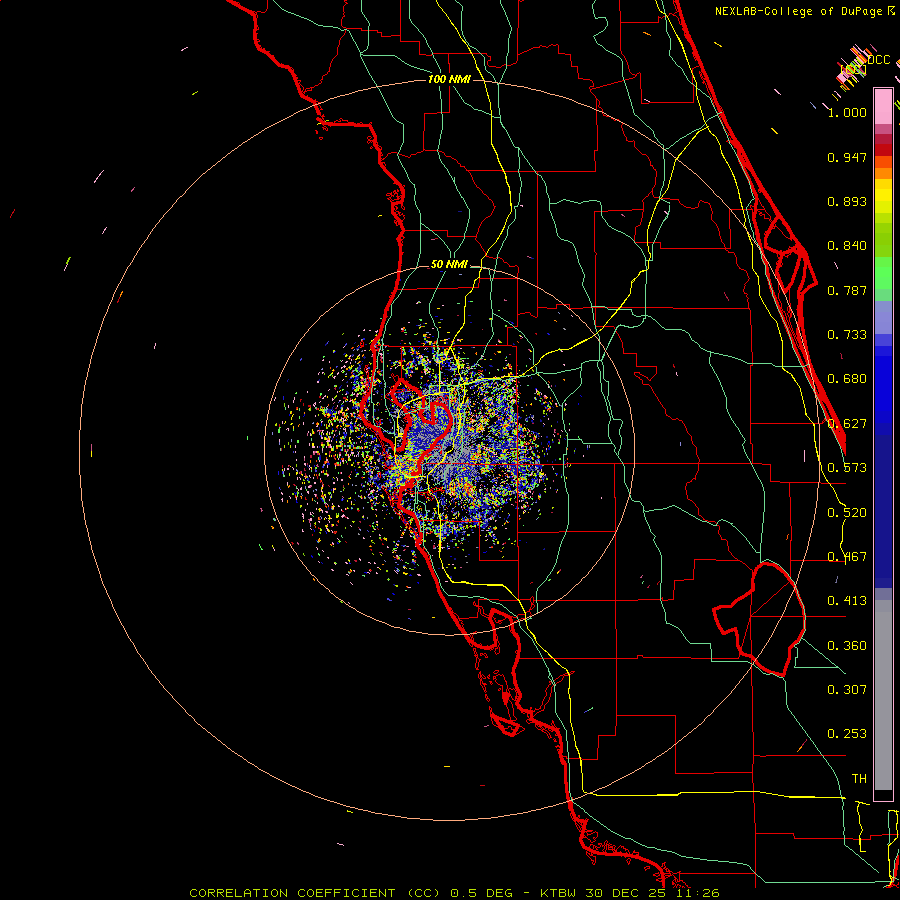Click the 0.680 scale label
This screenshot has height=900, width=900.
coord(847,379)
